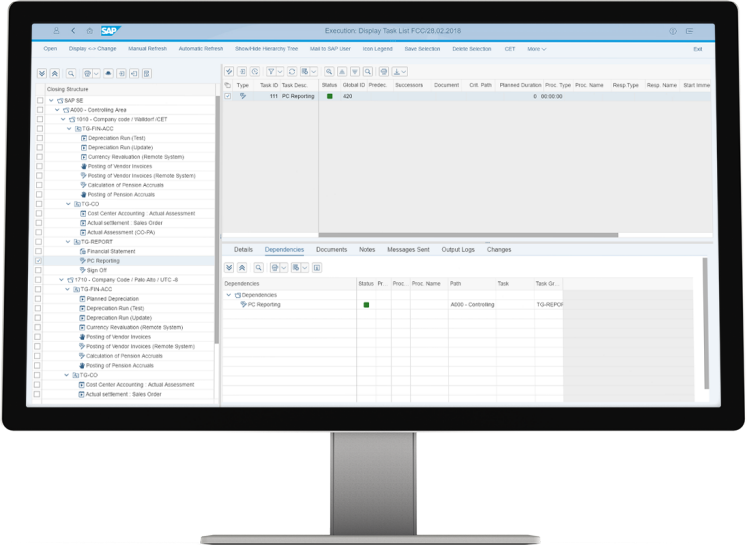Click the task list horizontal scrollbar
Screen dimensions: 747x545
pos(420,236)
